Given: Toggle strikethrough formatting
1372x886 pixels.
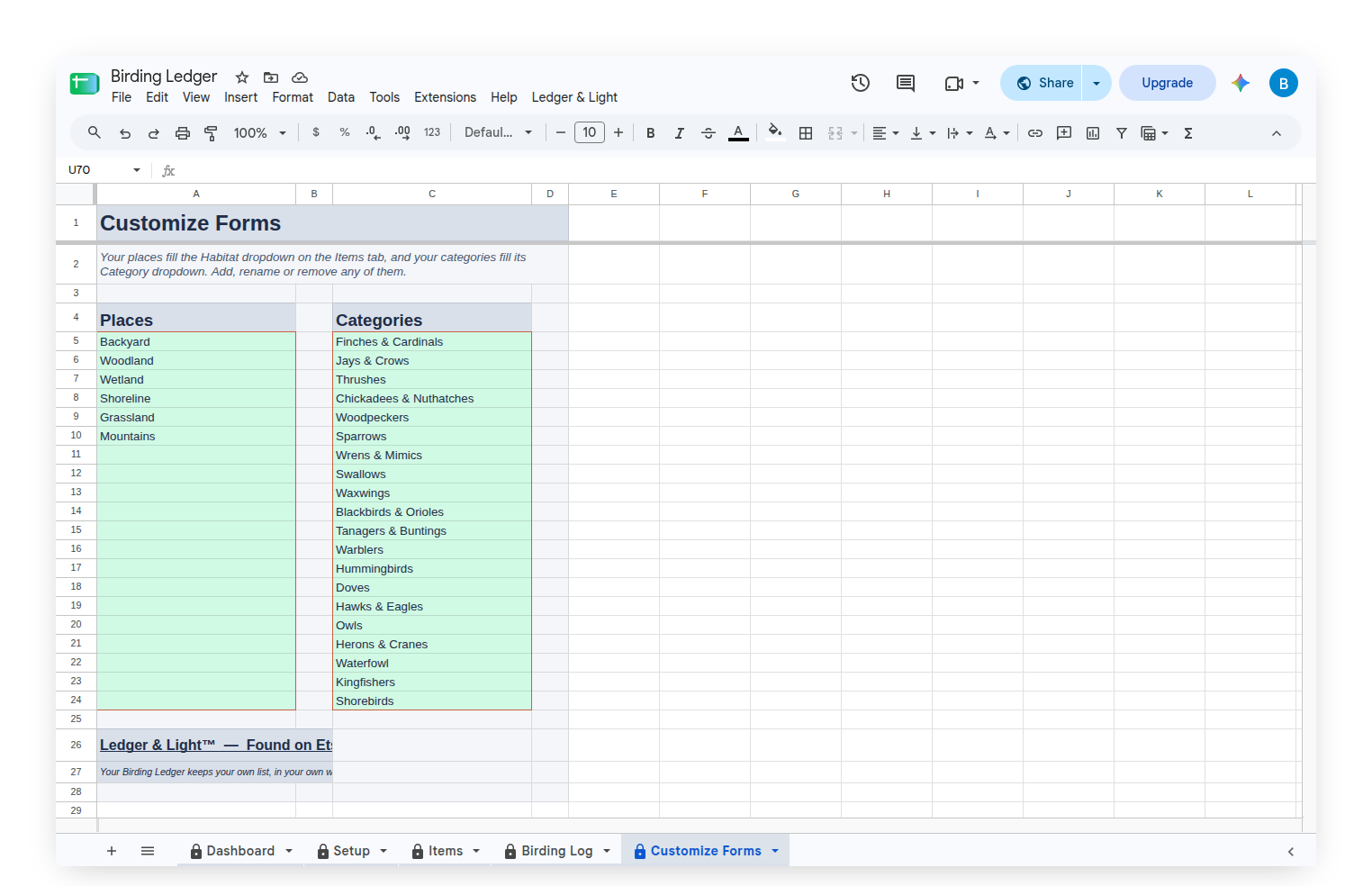Looking at the screenshot, I should click(709, 133).
